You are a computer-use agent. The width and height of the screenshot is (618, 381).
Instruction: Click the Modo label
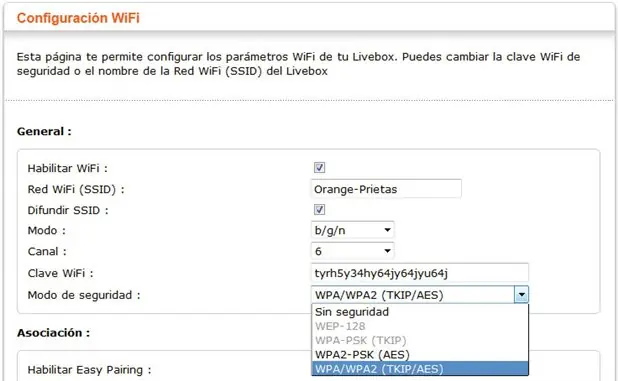pos(47,230)
